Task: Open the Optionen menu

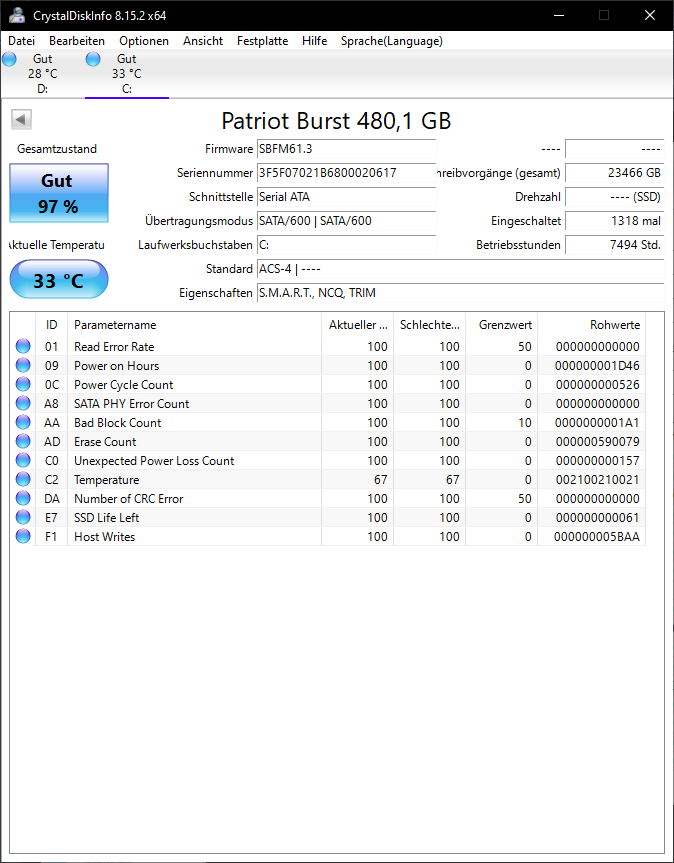Action: coord(144,41)
